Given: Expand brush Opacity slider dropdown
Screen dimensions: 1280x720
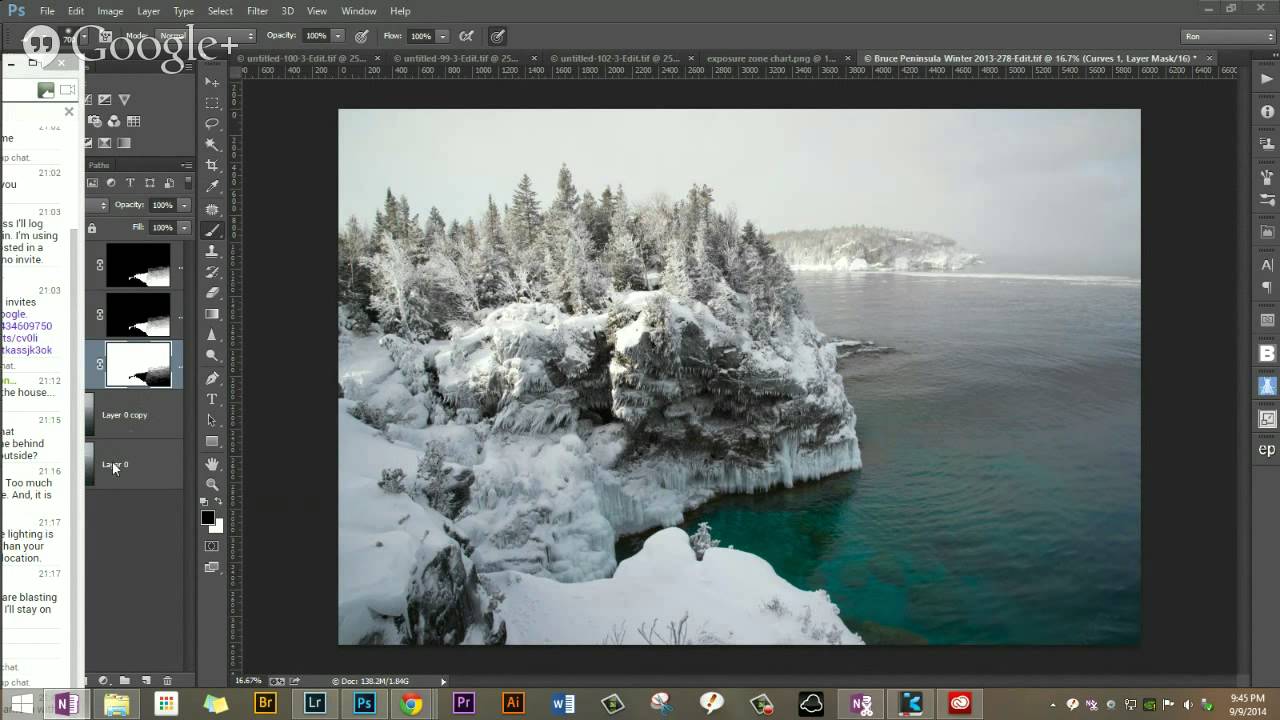Looking at the screenshot, I should tap(338, 36).
